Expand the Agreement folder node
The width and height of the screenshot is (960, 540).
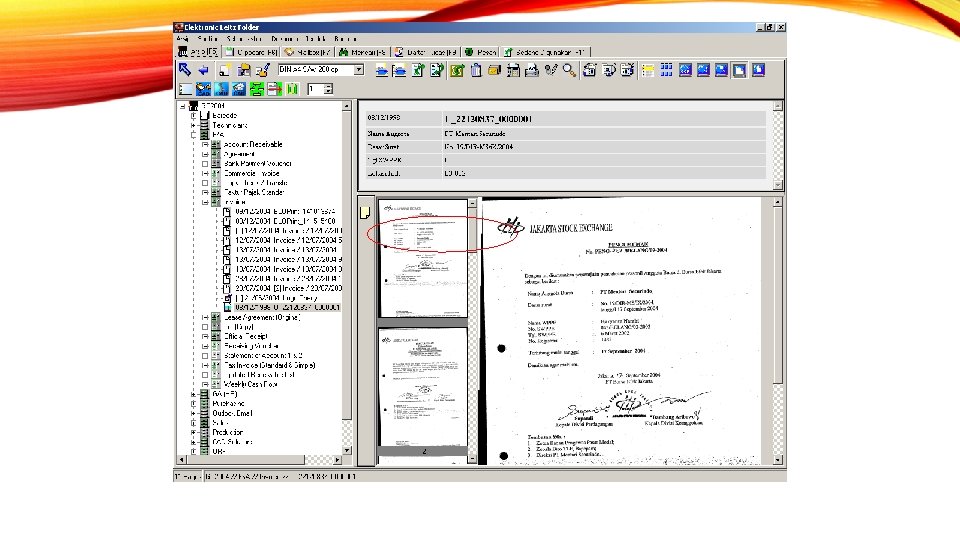205,154
